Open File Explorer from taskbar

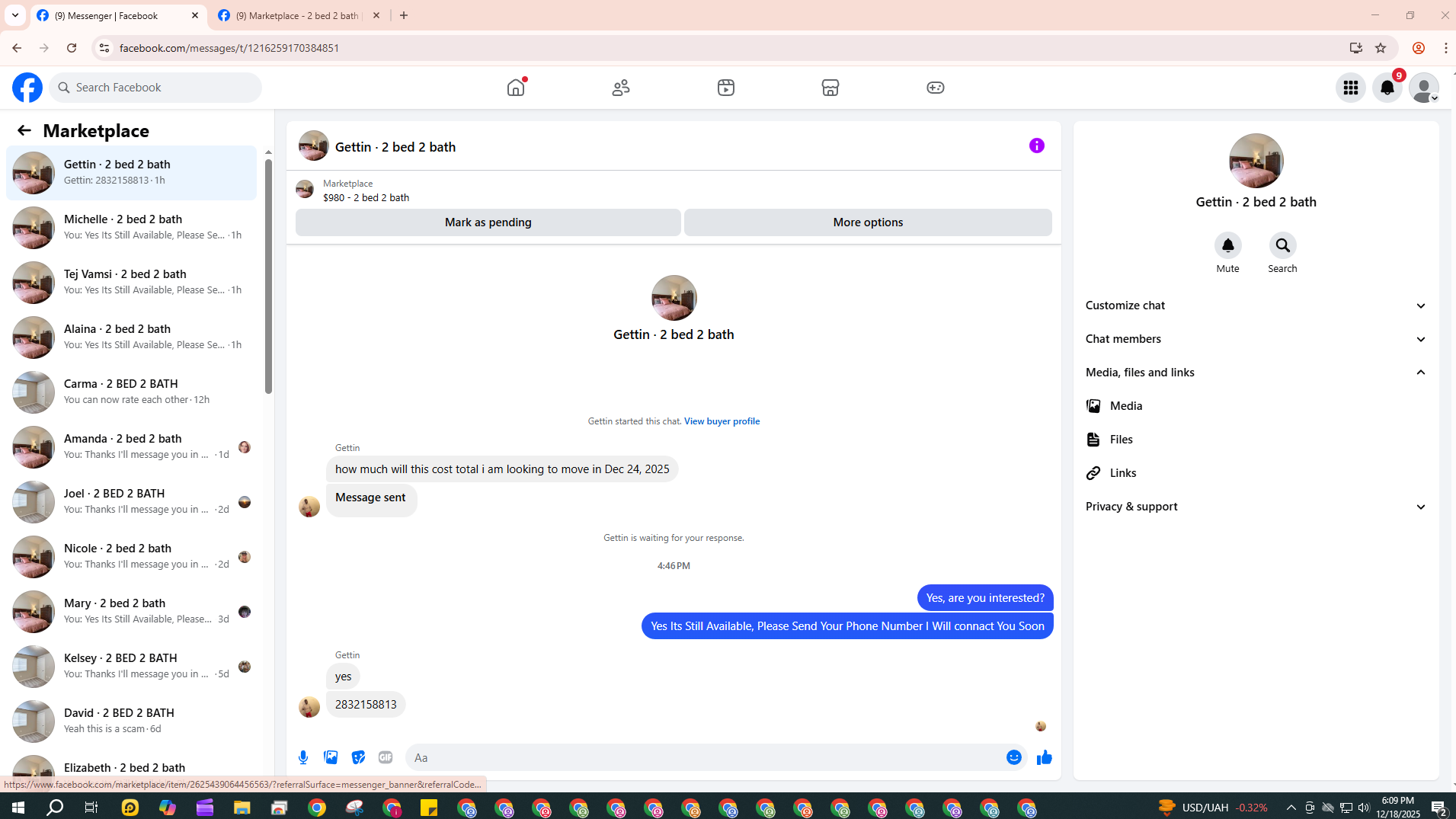(x=242, y=808)
